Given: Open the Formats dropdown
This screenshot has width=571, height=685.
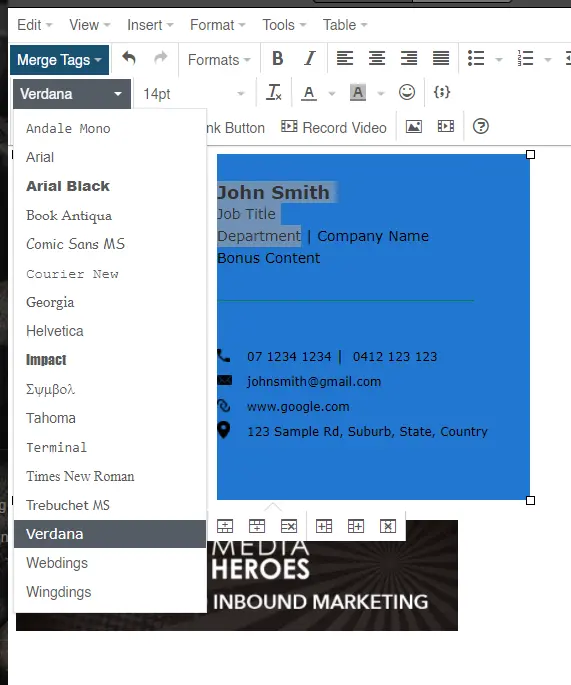Looking at the screenshot, I should [219, 60].
